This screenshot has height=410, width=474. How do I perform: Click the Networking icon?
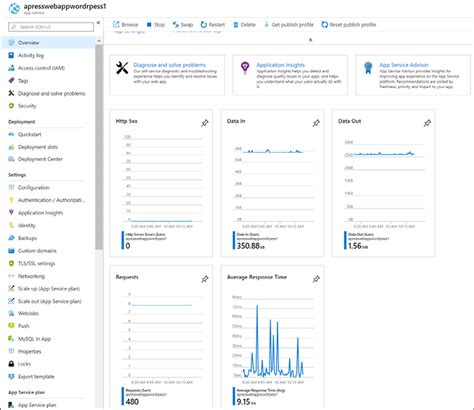pyautogui.click(x=11, y=276)
